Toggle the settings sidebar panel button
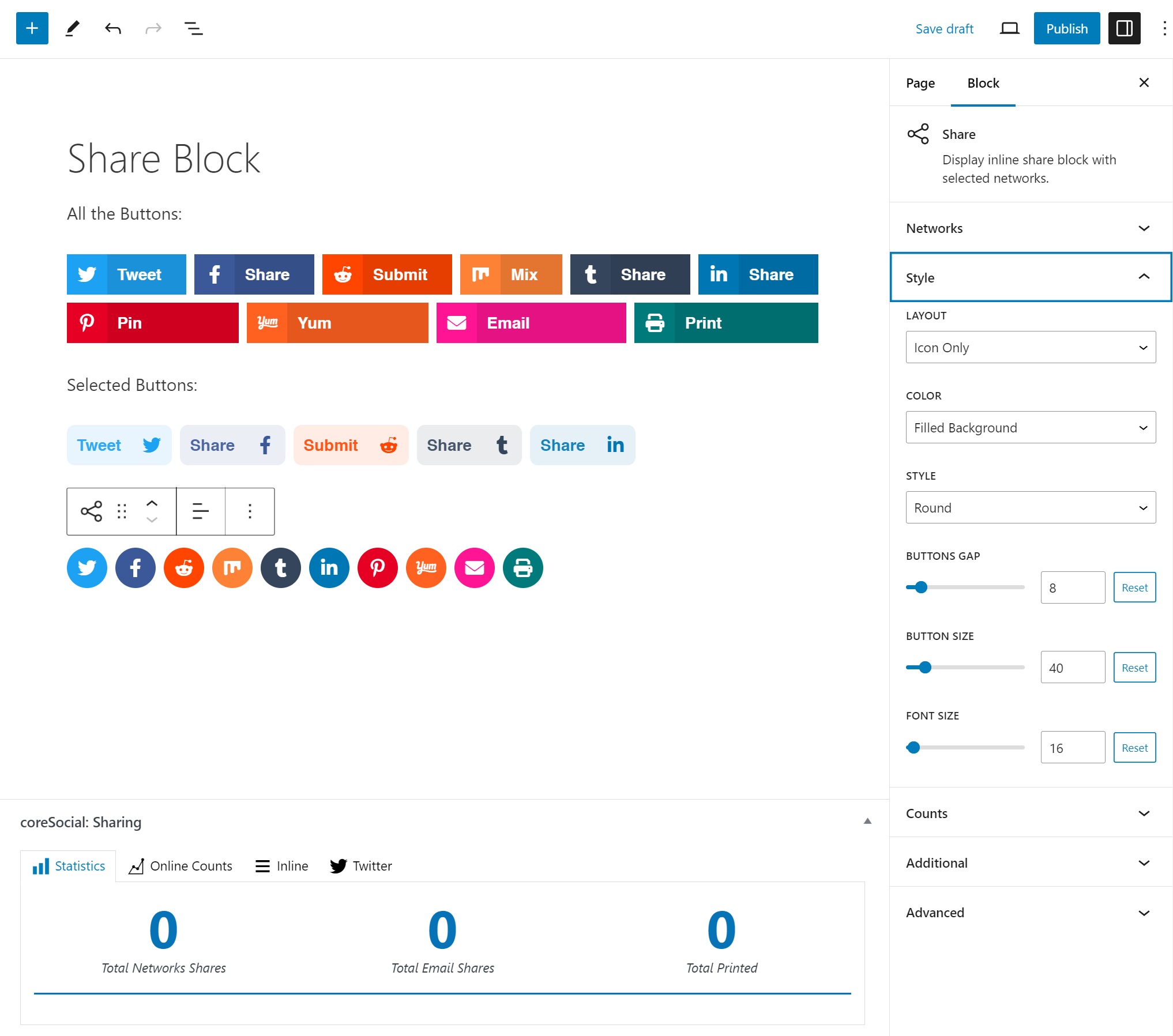This screenshot has height=1036, width=1173. pyautogui.click(x=1124, y=28)
